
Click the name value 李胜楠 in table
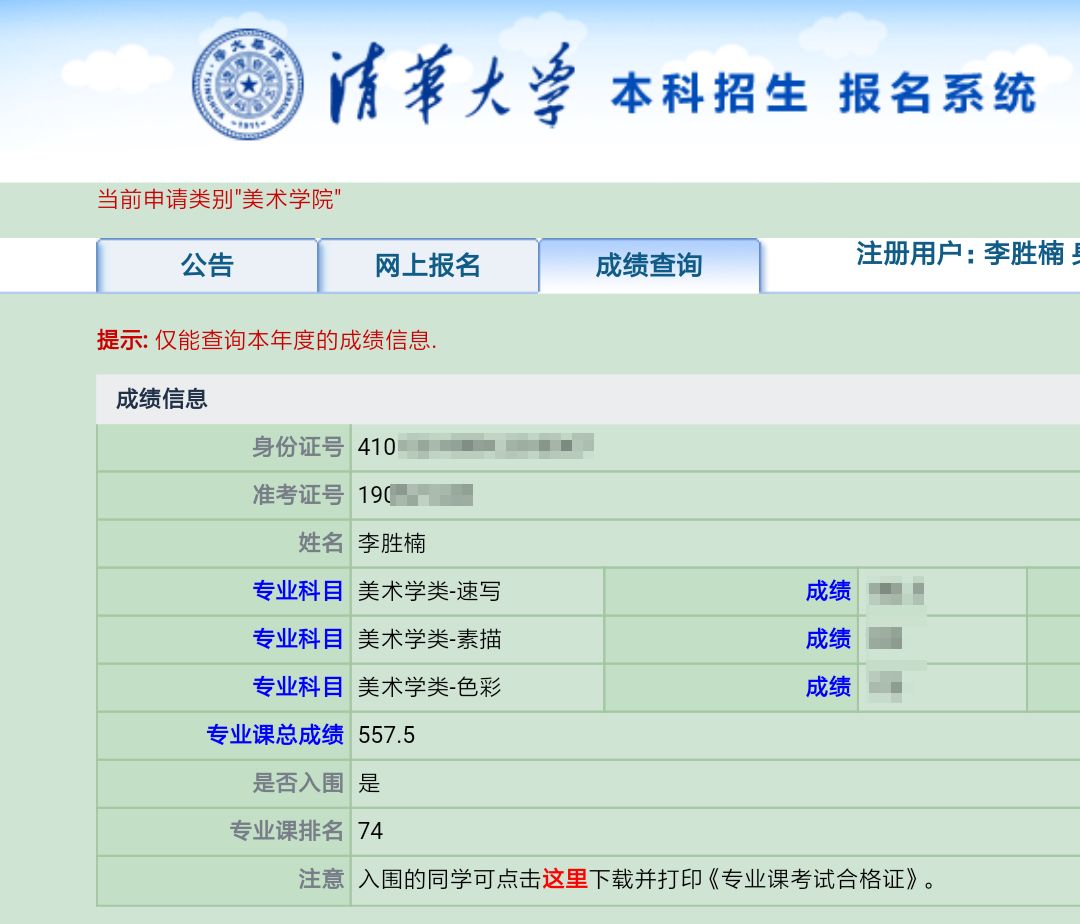[391, 543]
